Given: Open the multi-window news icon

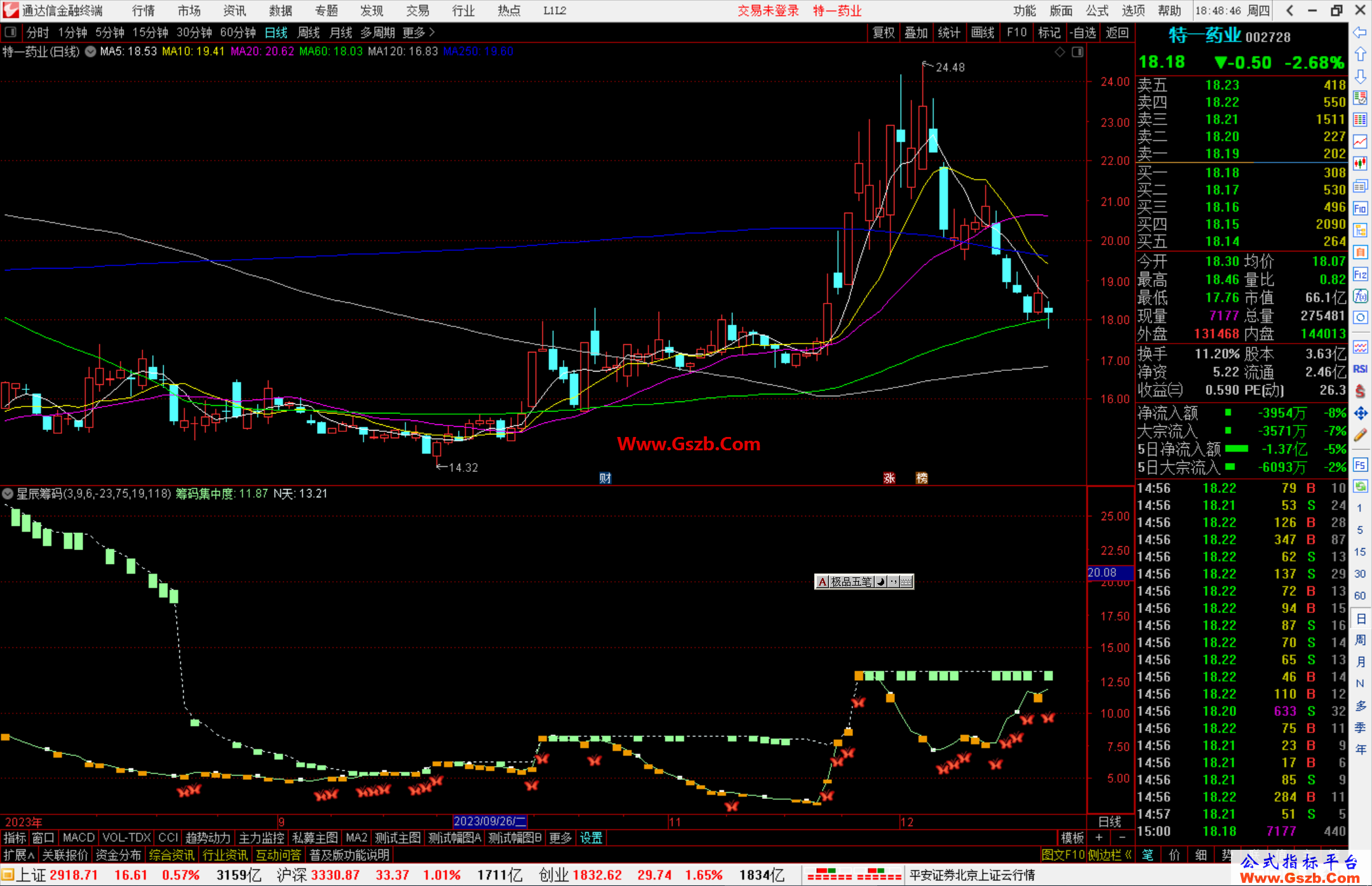Looking at the screenshot, I should [1360, 186].
